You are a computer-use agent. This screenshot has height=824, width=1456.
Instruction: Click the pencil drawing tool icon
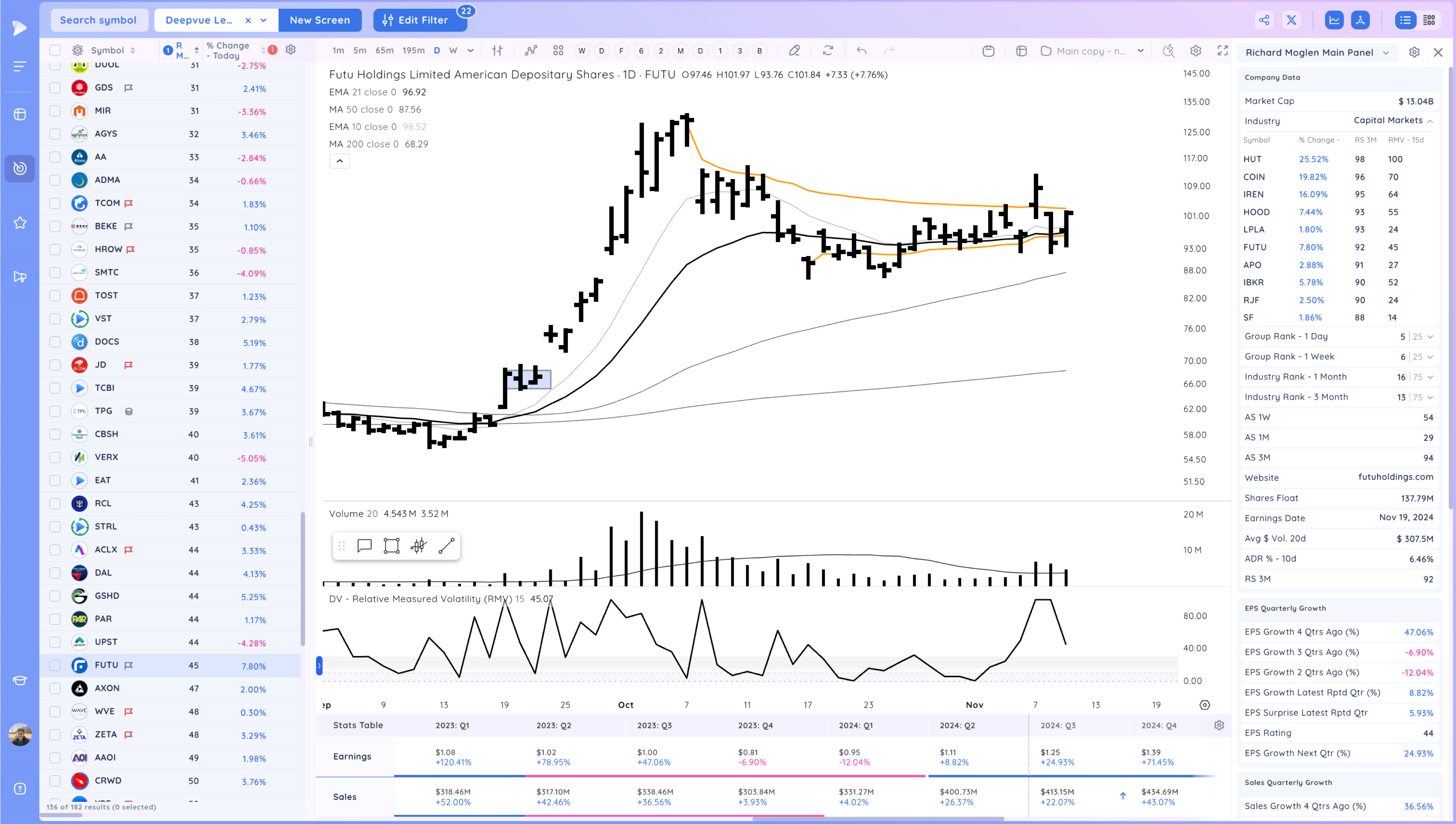[795, 51]
